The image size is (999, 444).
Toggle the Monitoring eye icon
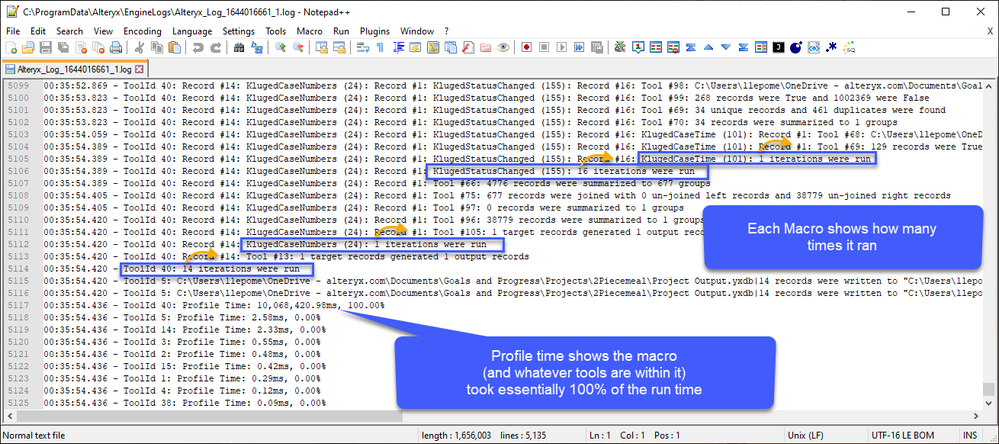[x=503, y=47]
